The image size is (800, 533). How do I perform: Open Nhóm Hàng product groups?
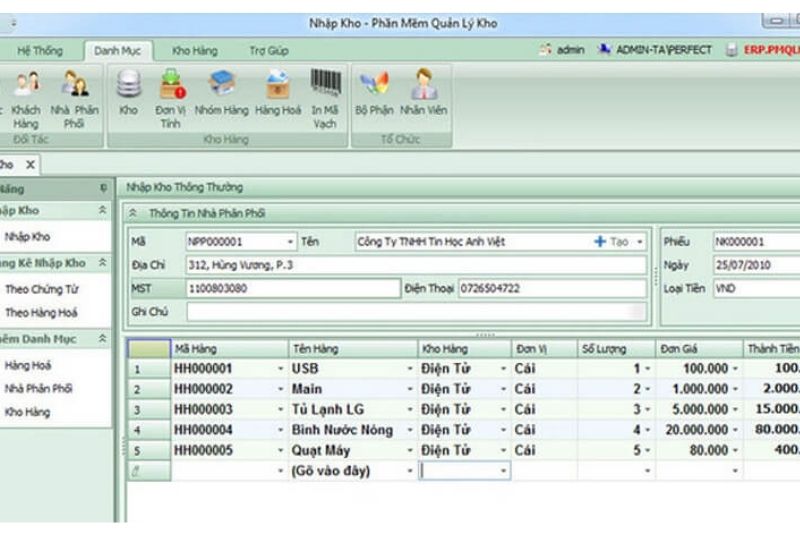(x=221, y=95)
